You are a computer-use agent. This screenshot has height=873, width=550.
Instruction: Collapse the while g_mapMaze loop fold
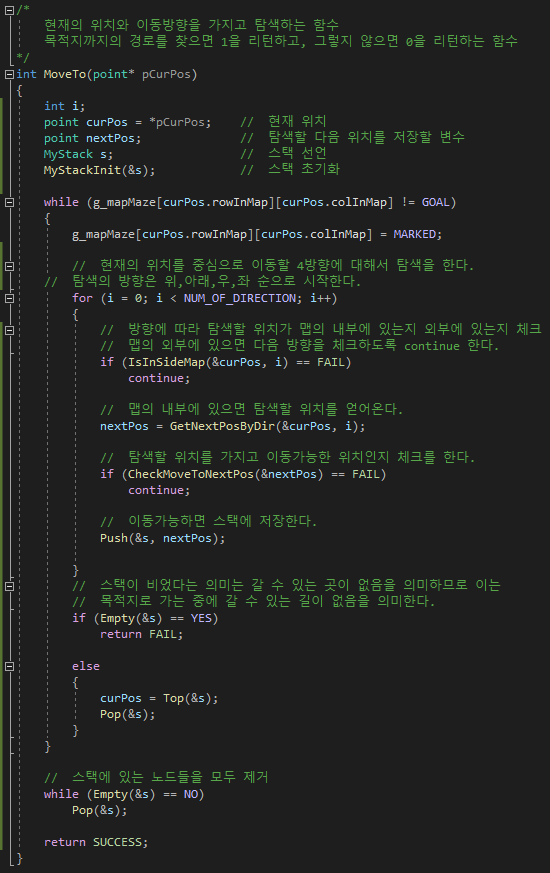point(9,202)
